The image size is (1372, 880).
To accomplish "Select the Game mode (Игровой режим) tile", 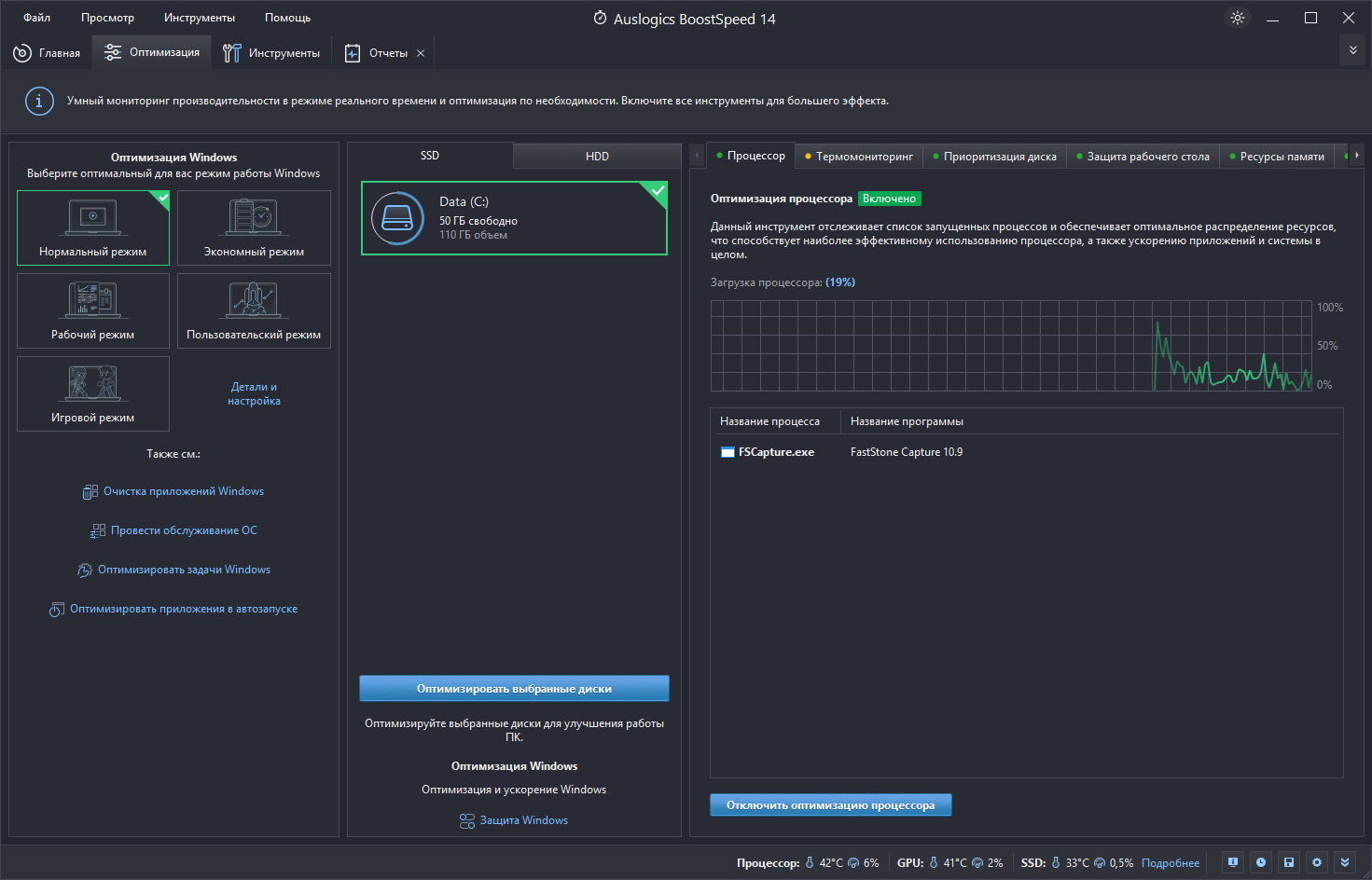I will click(93, 393).
